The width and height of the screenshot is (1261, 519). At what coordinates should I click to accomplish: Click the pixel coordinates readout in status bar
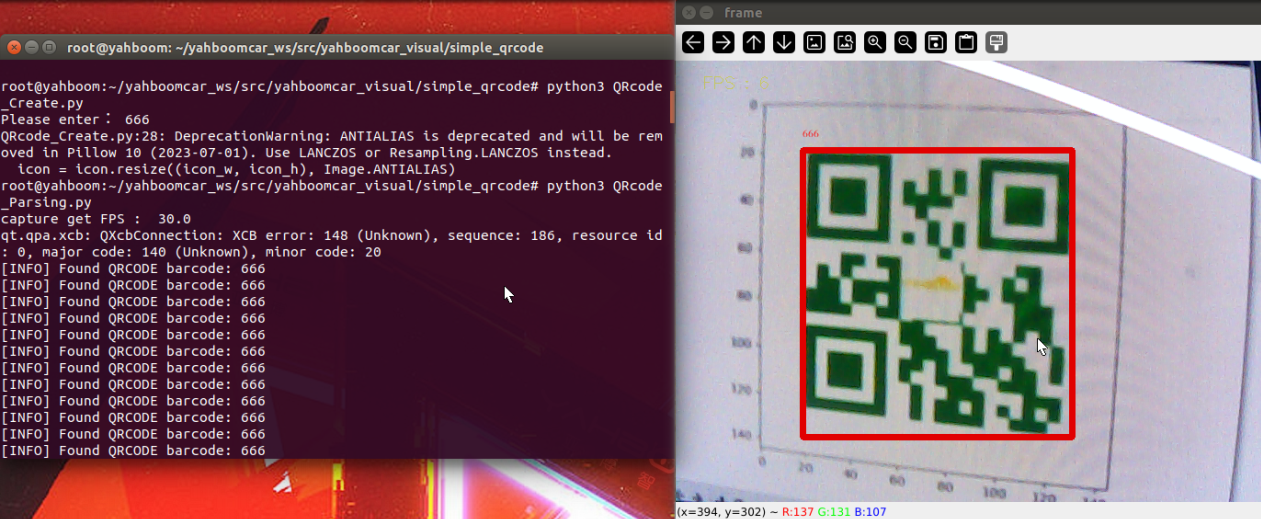[720, 511]
